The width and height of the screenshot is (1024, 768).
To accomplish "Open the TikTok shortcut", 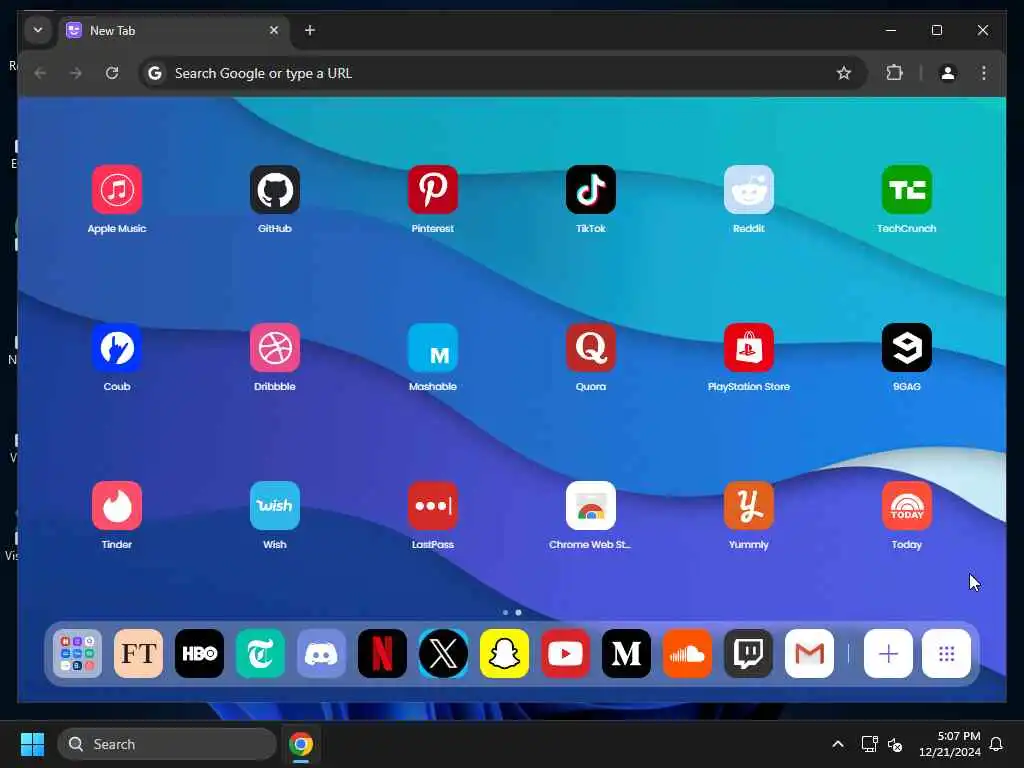I will [x=591, y=190].
